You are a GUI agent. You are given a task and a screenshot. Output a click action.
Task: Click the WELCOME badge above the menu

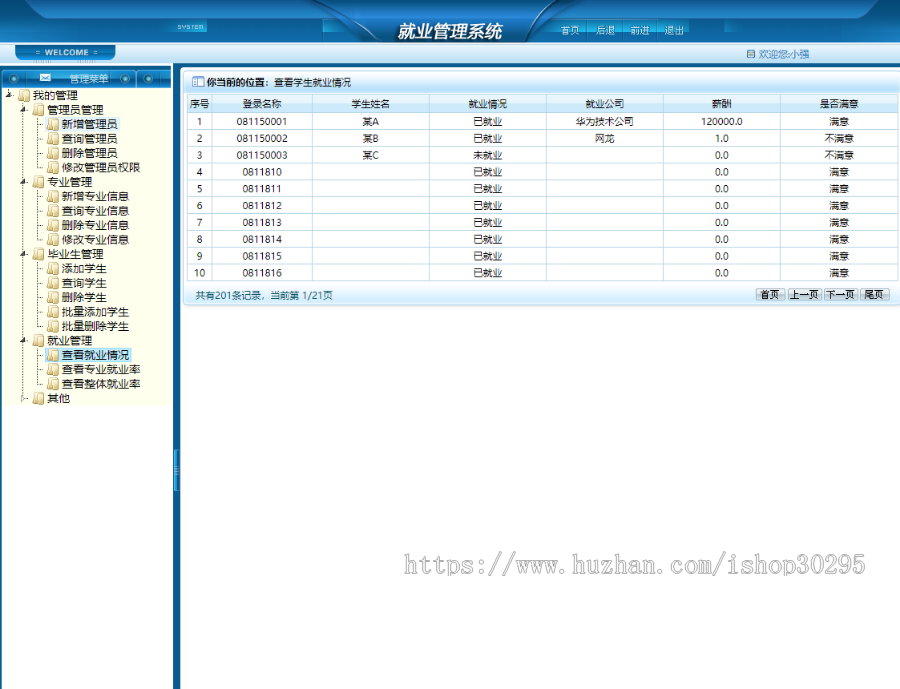pos(65,51)
